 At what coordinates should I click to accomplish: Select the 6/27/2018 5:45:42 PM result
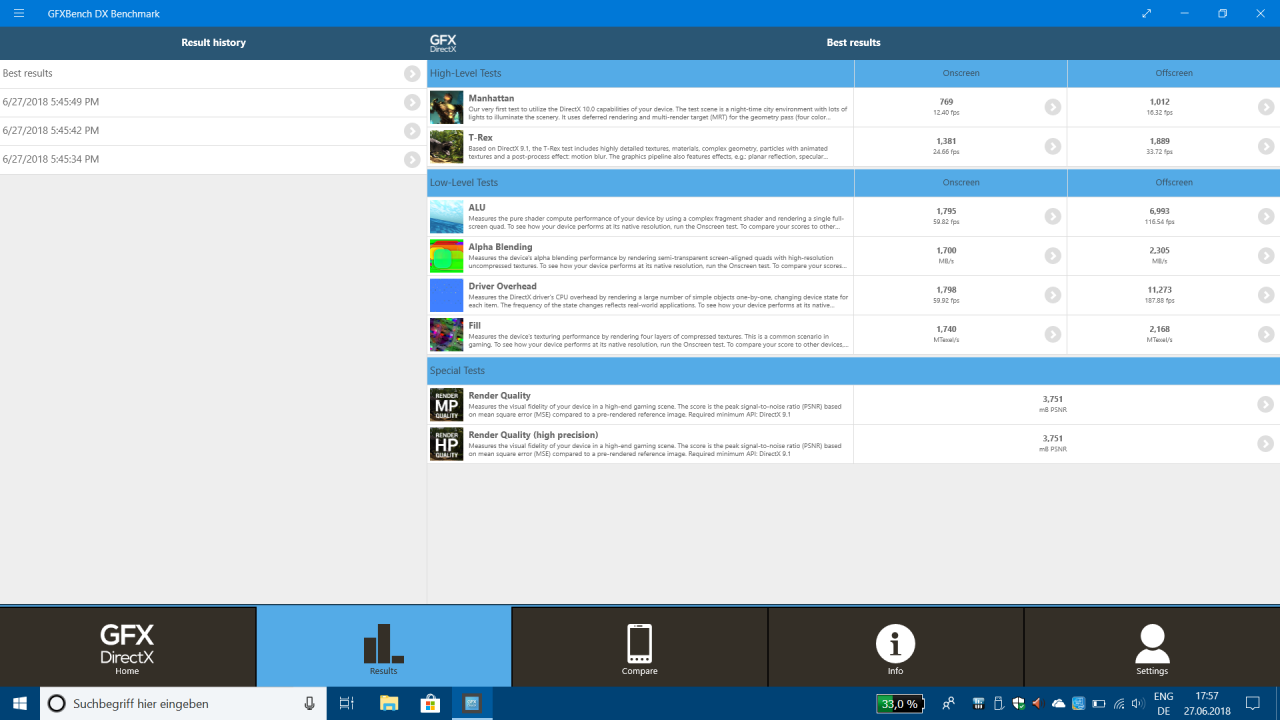[x=213, y=131]
